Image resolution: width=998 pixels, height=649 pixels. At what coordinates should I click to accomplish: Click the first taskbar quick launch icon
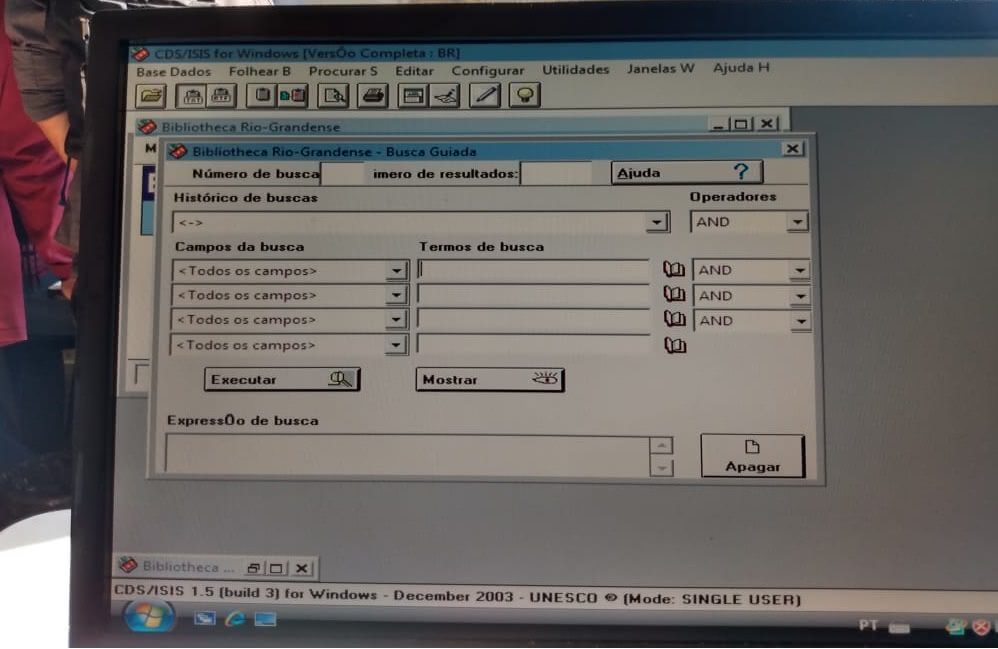(204, 617)
